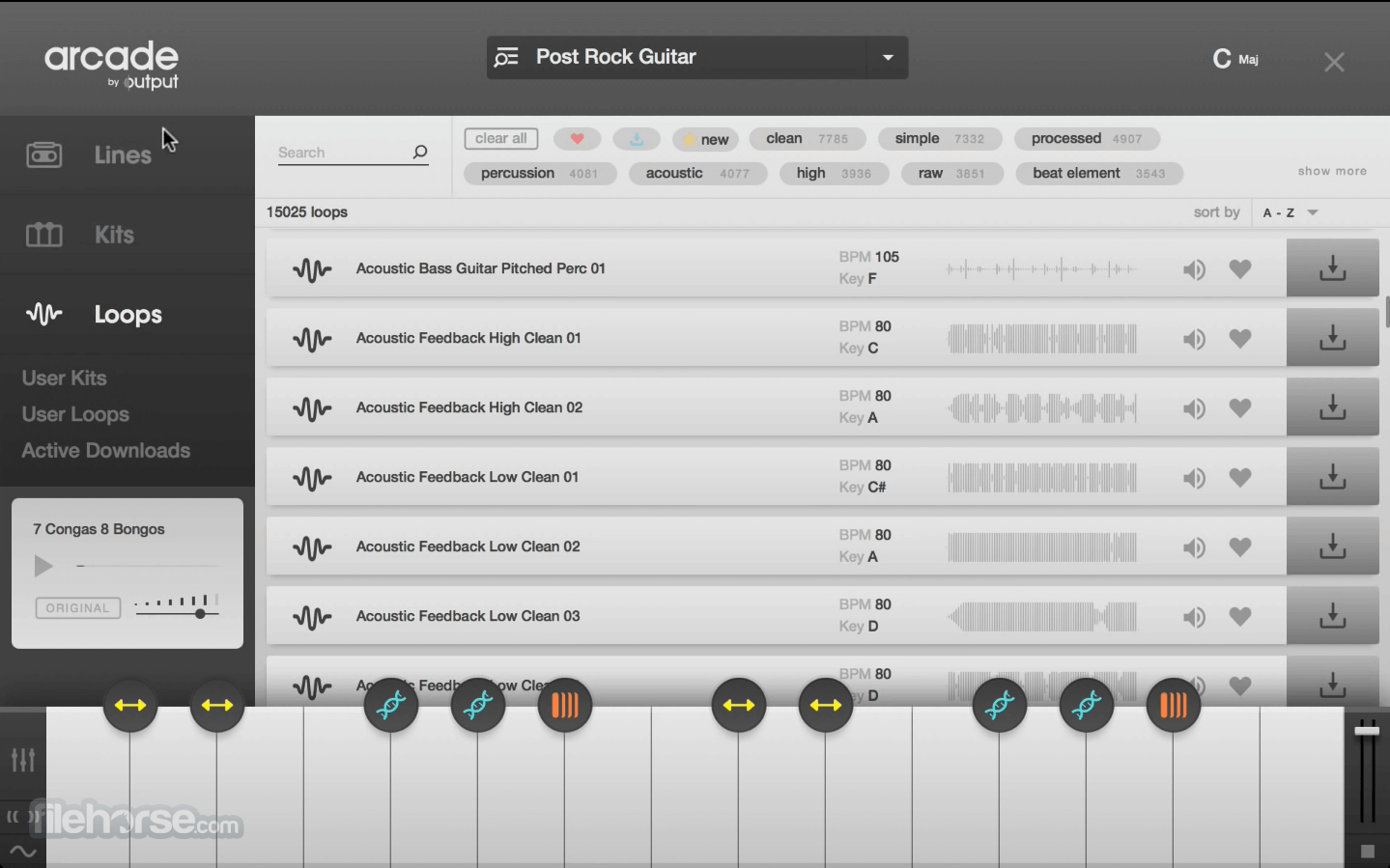Click first orange bars repeater key
Image resolution: width=1390 pixels, height=868 pixels.
coord(565,705)
